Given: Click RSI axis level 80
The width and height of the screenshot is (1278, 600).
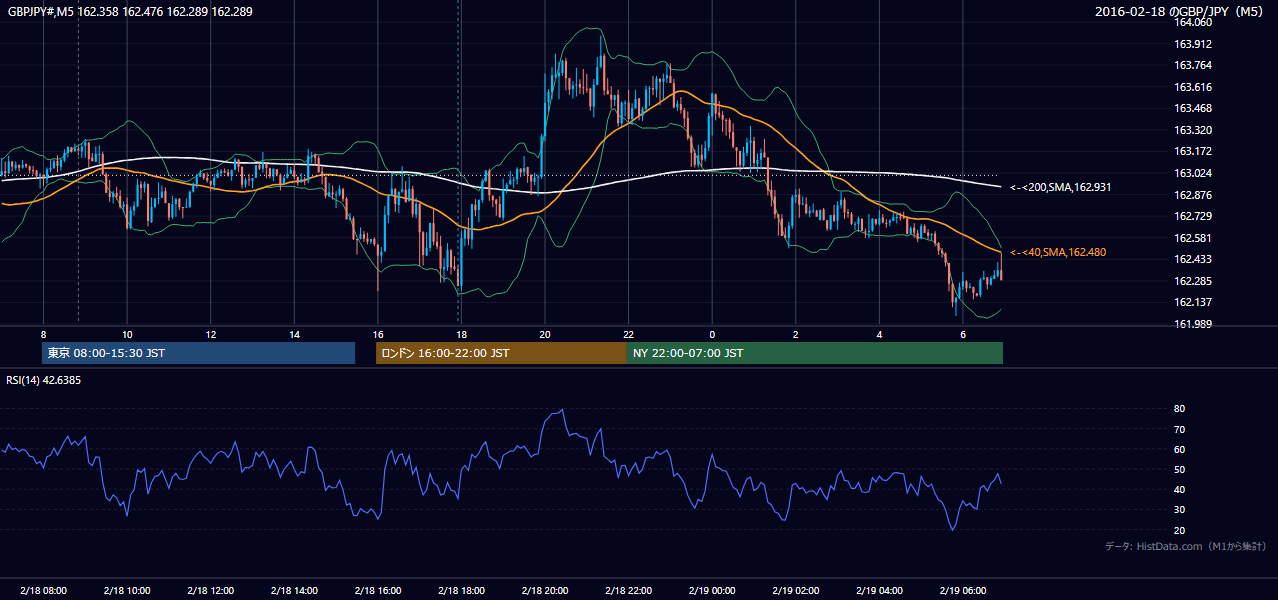Looking at the screenshot, I should click(x=1179, y=409).
